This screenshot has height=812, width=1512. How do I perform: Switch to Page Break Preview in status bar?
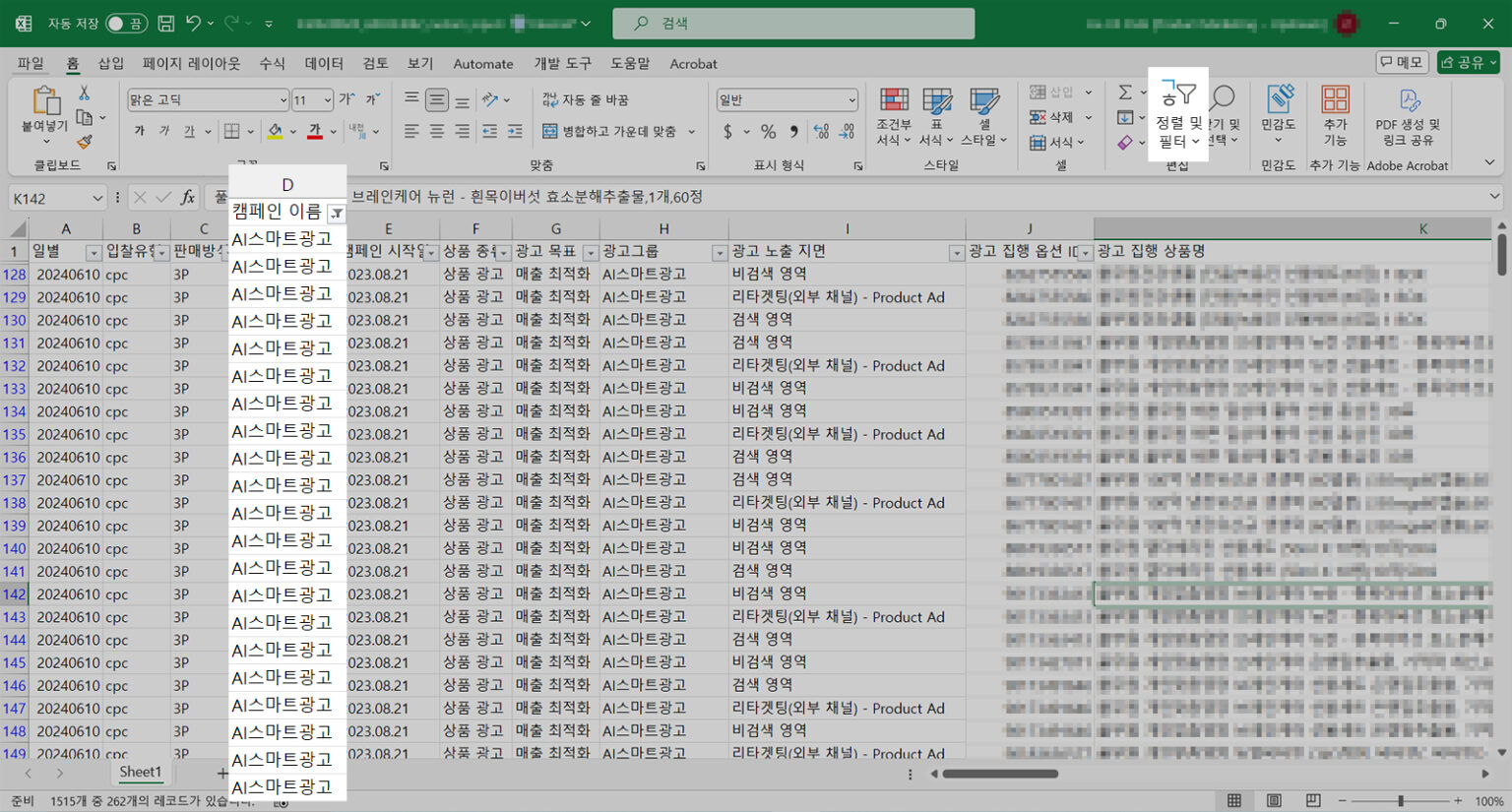(x=1313, y=800)
